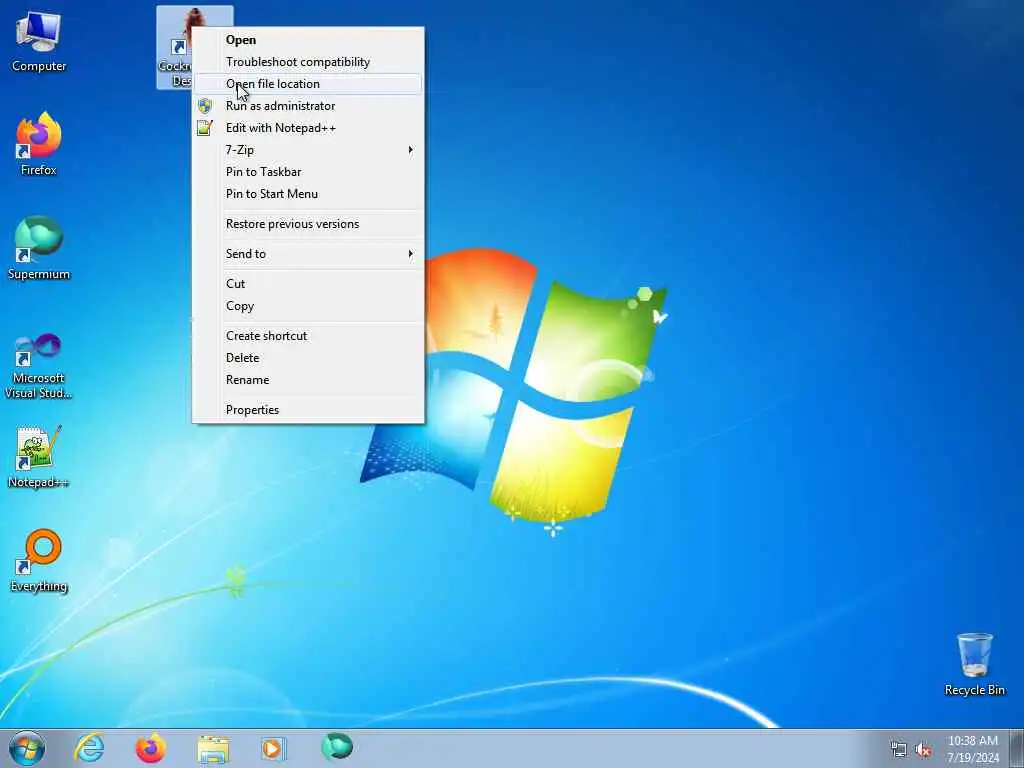Choose Pin to Start Menu

(308, 194)
